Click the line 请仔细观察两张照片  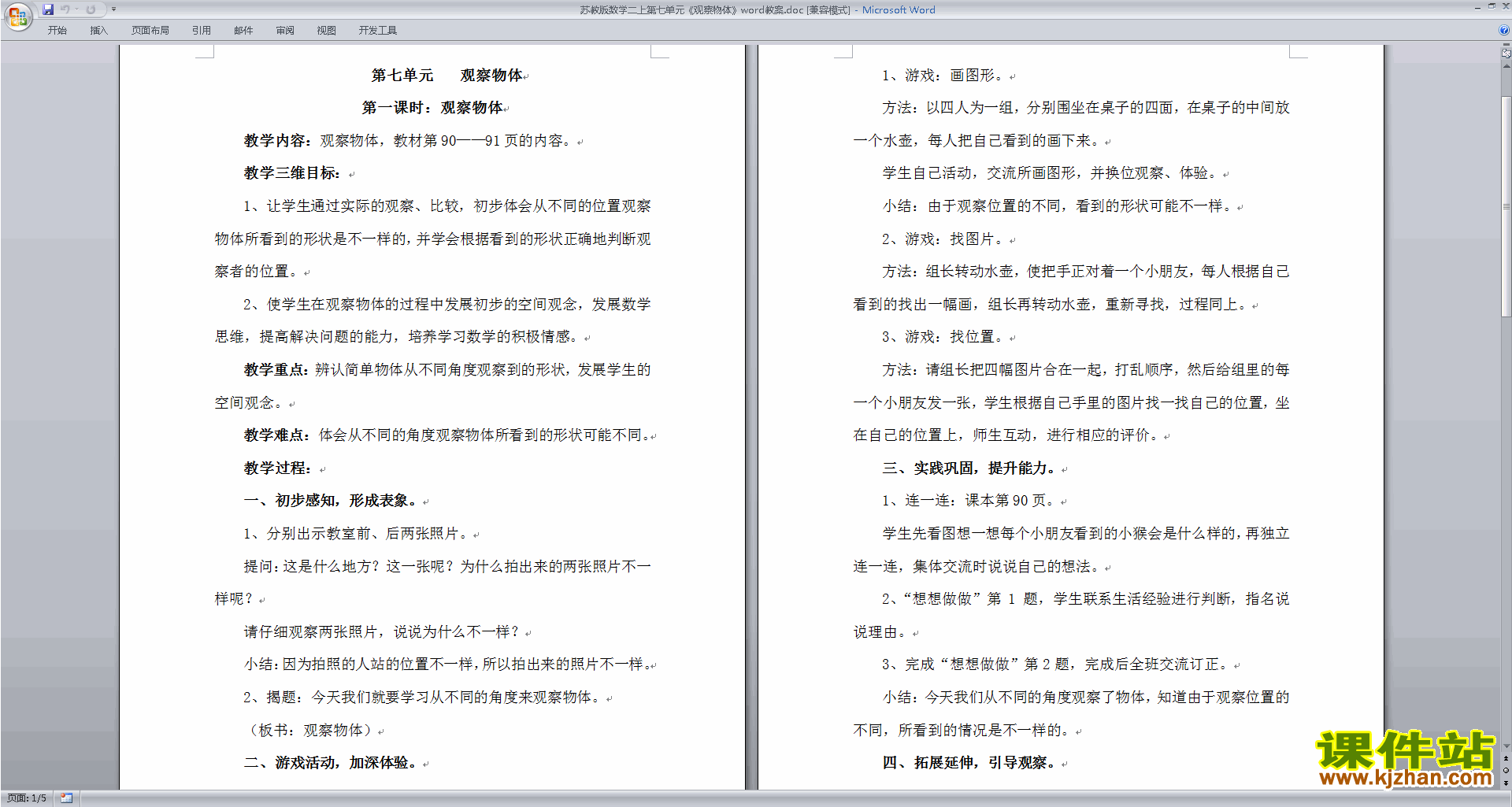pyautogui.click(x=310, y=632)
